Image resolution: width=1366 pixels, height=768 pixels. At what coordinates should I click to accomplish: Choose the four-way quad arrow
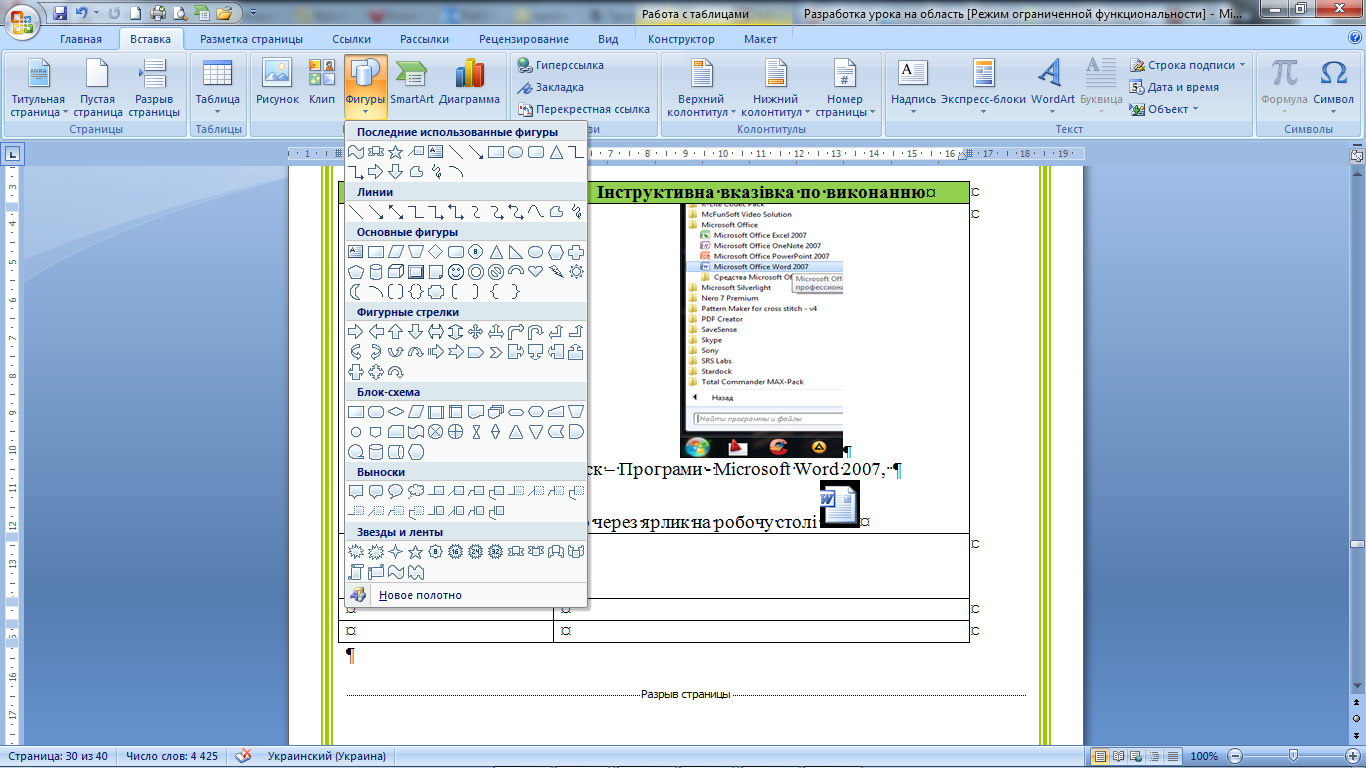[x=476, y=332]
